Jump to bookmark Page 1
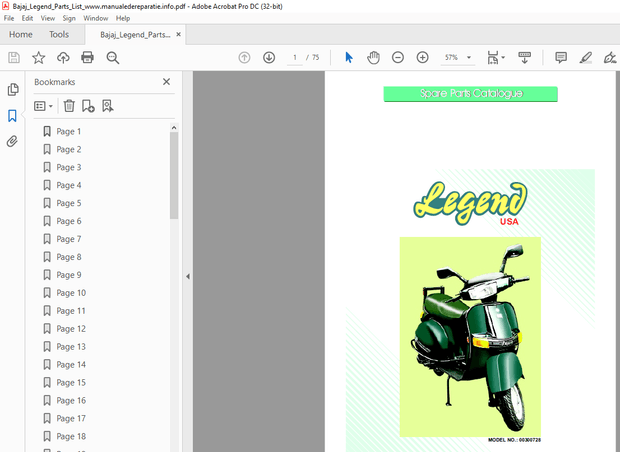 [x=68, y=131]
